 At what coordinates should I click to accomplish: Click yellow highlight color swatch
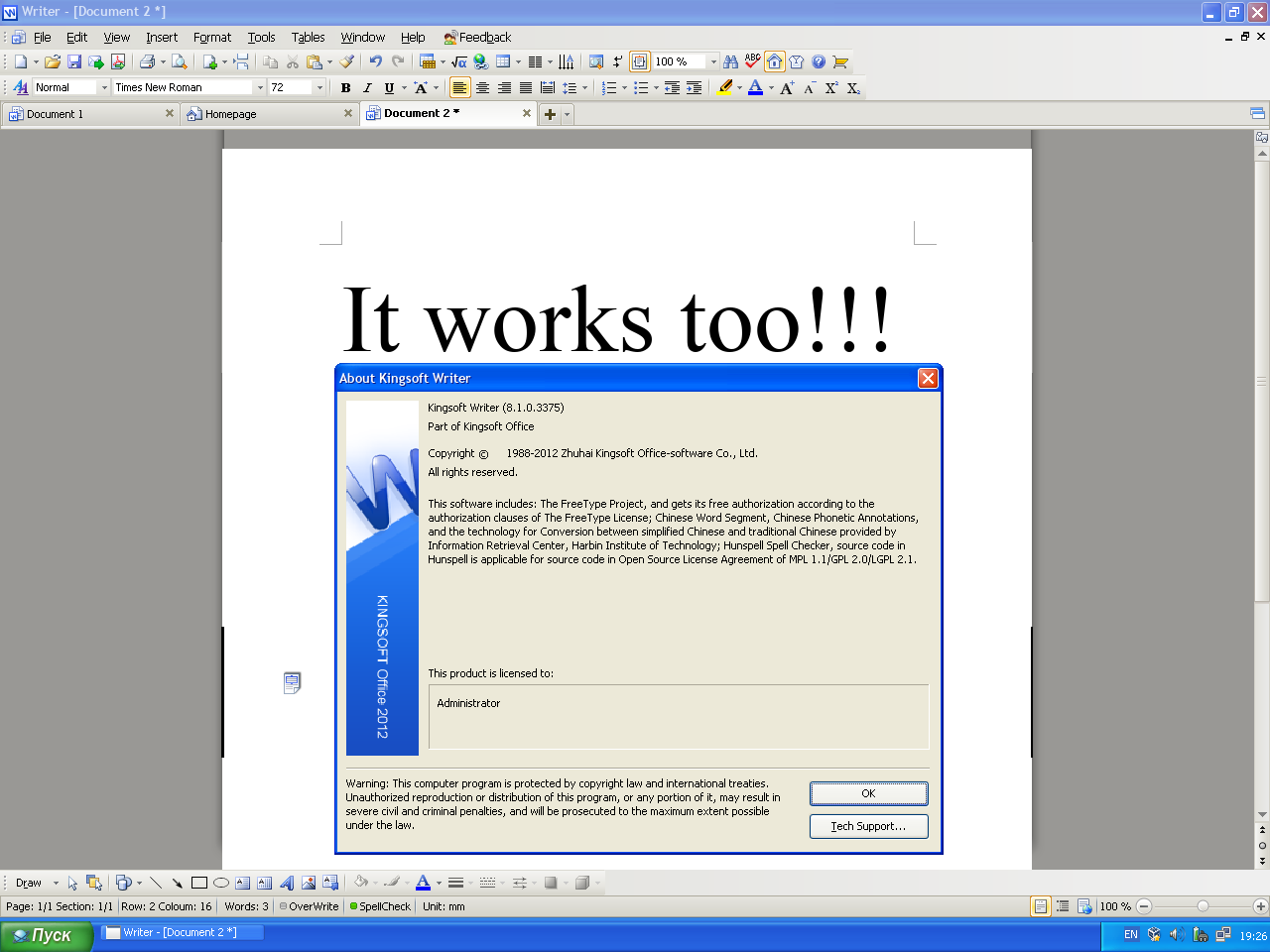point(725,87)
